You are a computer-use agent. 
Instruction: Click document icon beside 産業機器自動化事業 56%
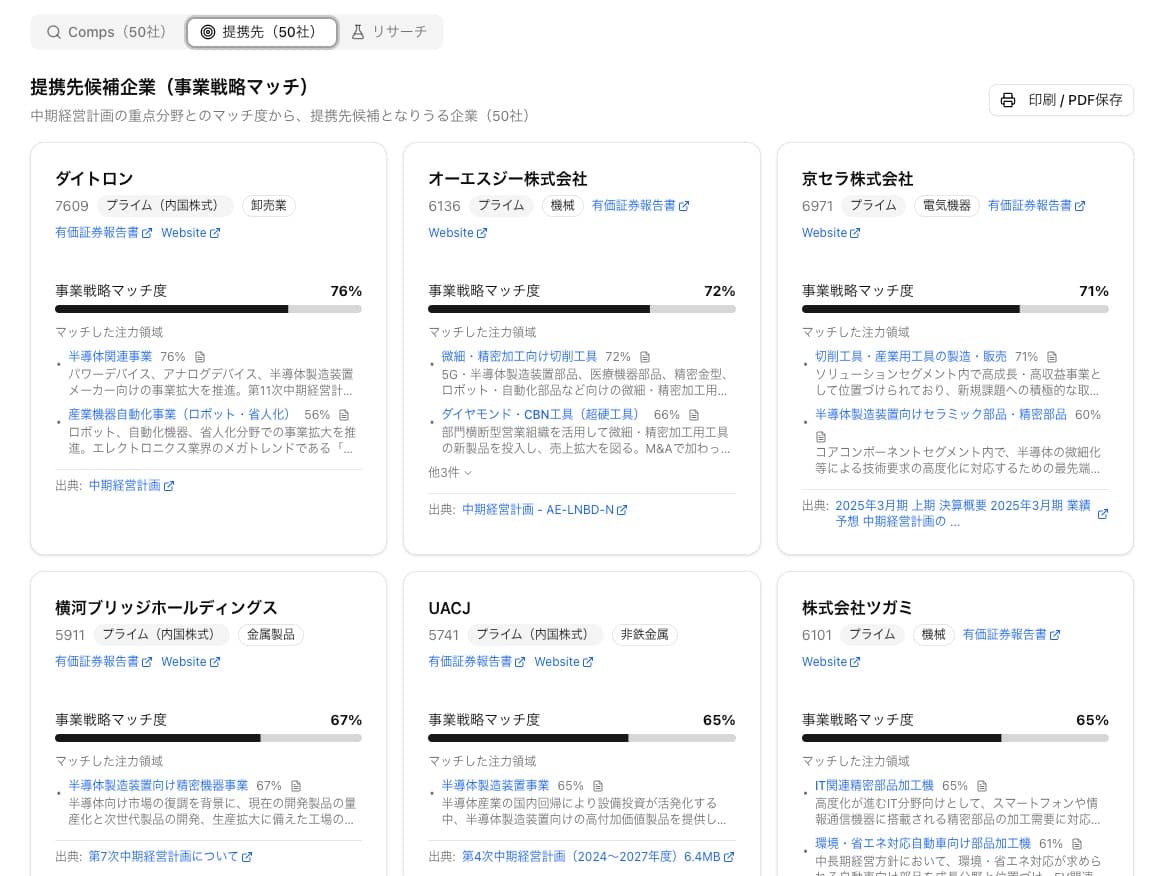344,414
